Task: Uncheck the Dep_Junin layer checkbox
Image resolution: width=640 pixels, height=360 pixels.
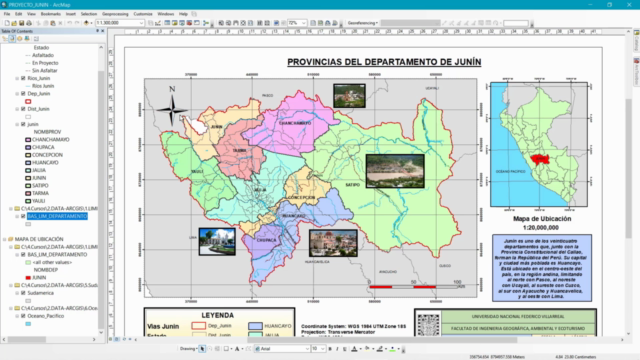Action: click(x=23, y=93)
